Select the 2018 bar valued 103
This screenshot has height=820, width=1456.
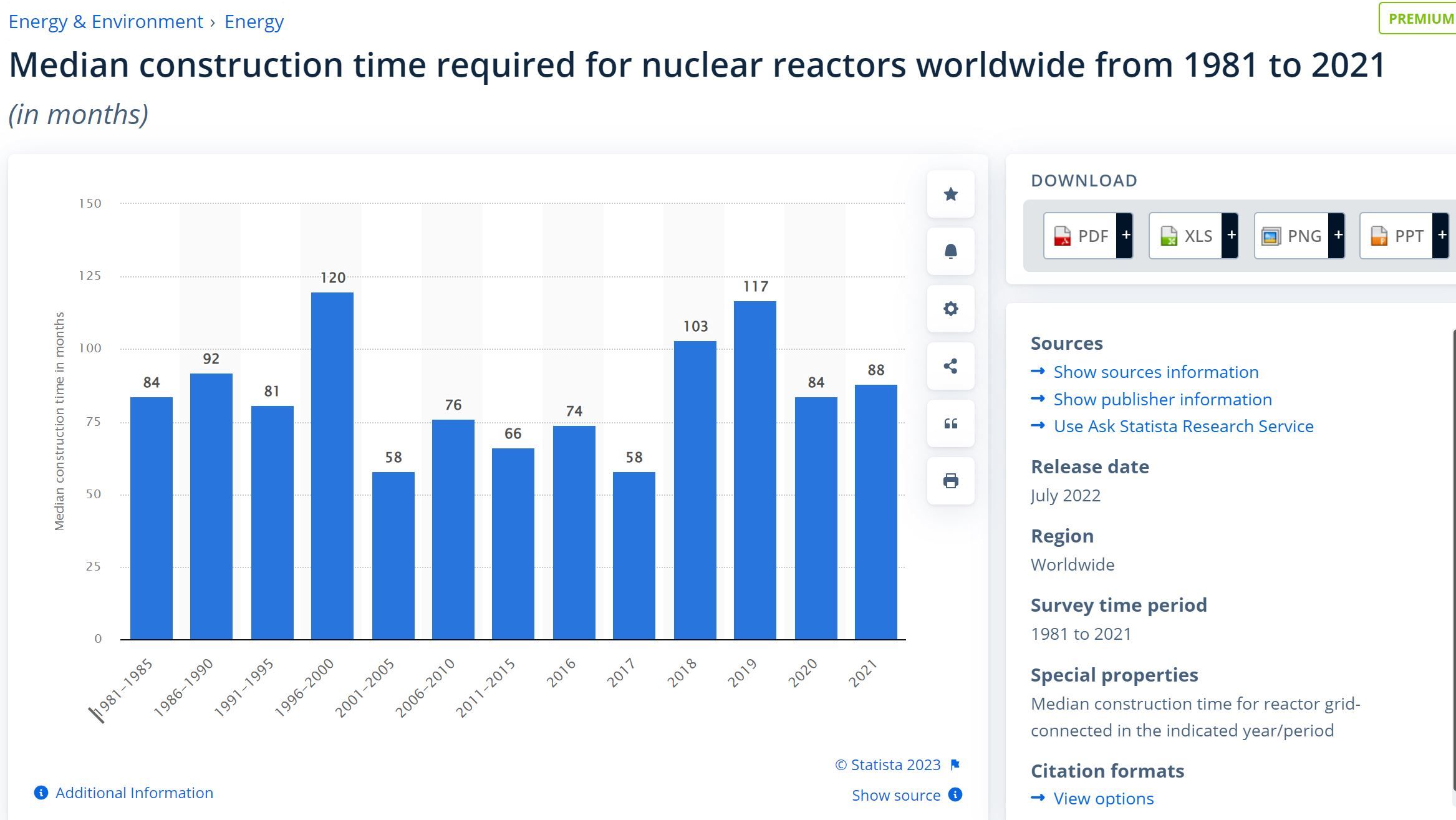(x=695, y=490)
